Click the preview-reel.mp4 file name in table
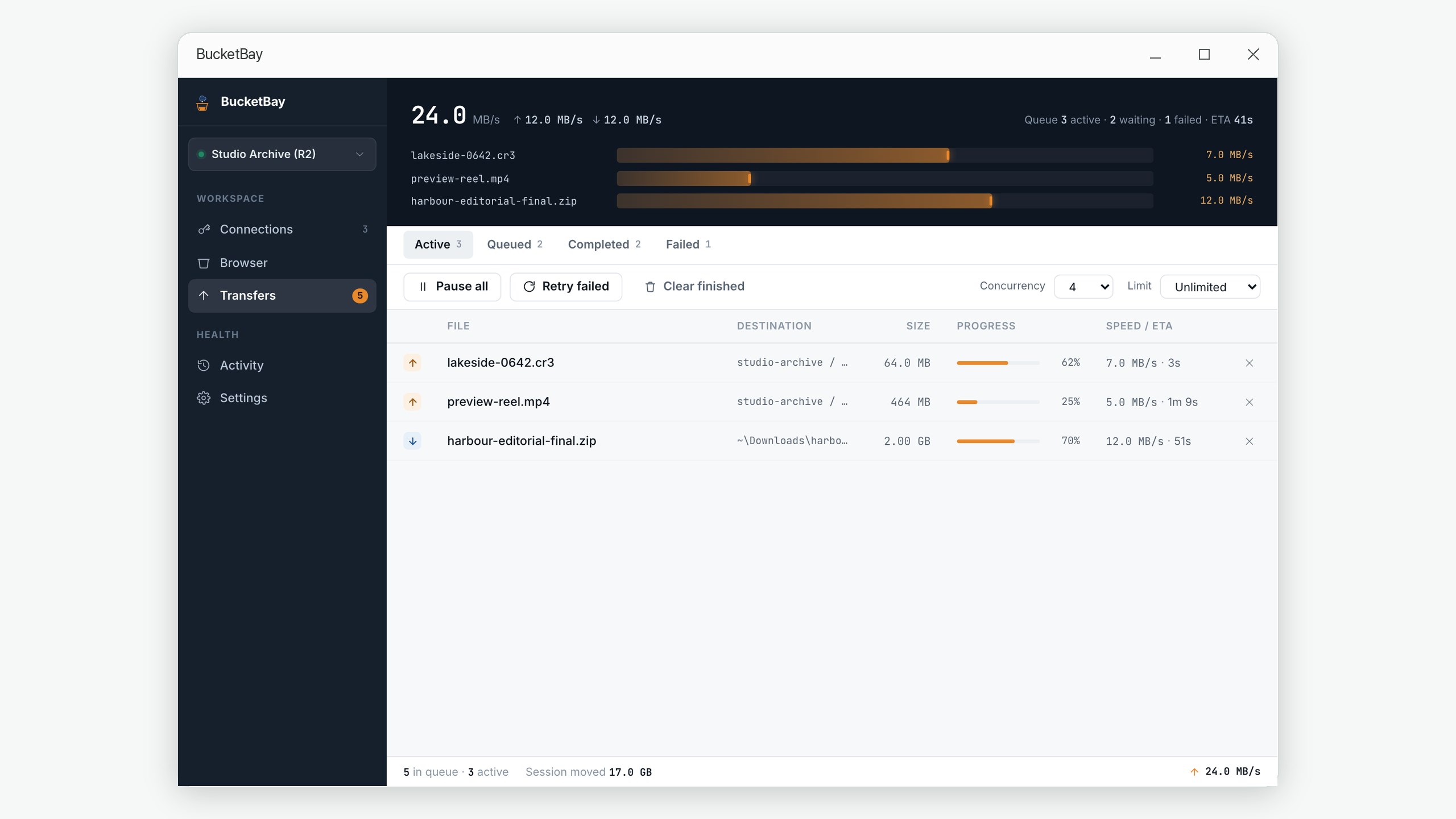 click(498, 402)
